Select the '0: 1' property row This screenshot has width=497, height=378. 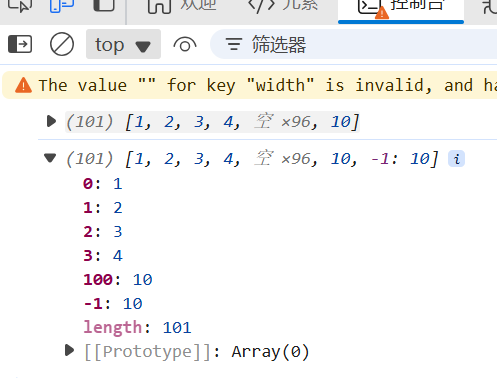[103, 184]
